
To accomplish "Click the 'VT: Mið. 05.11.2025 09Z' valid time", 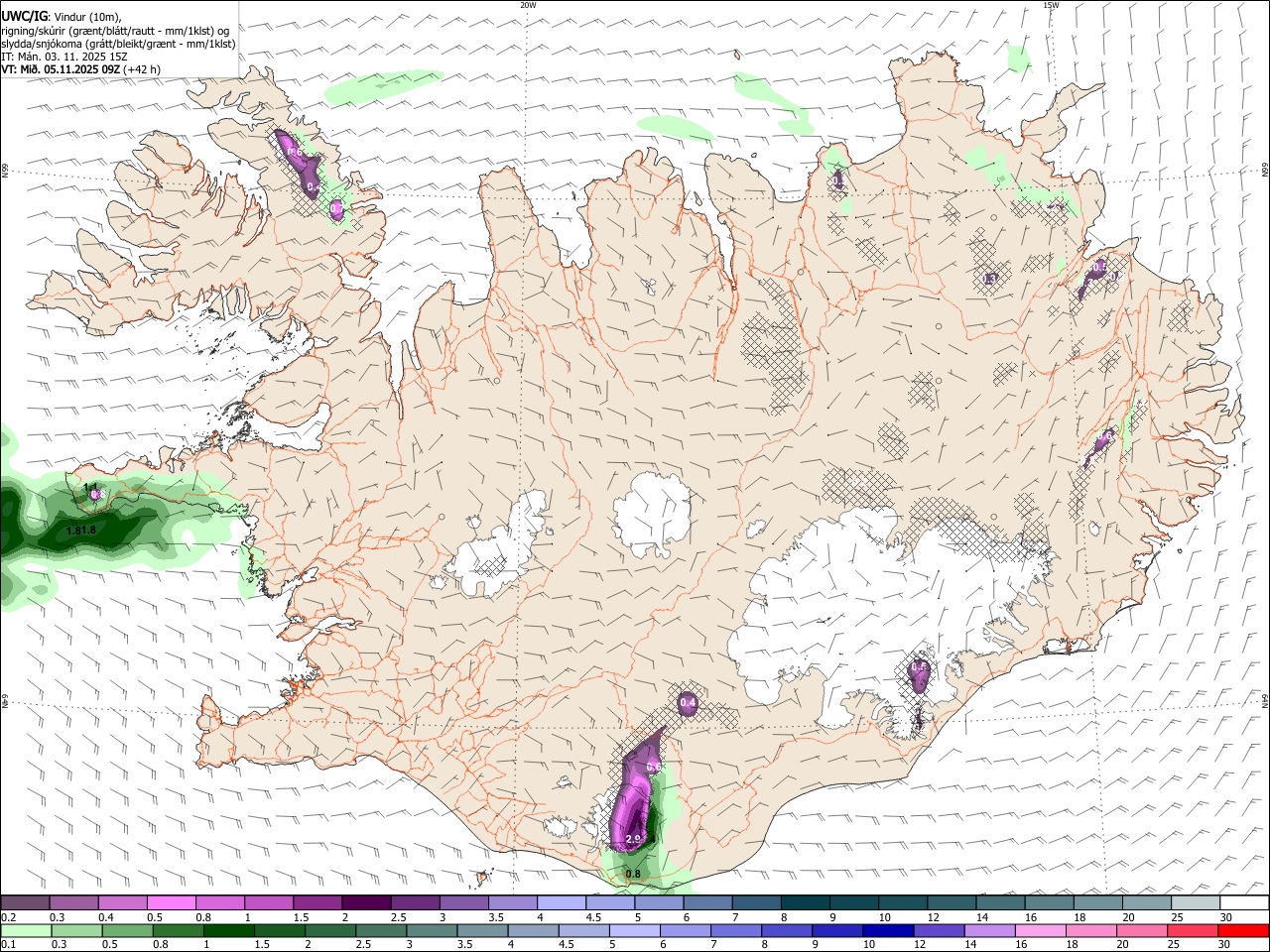I will (61, 69).
